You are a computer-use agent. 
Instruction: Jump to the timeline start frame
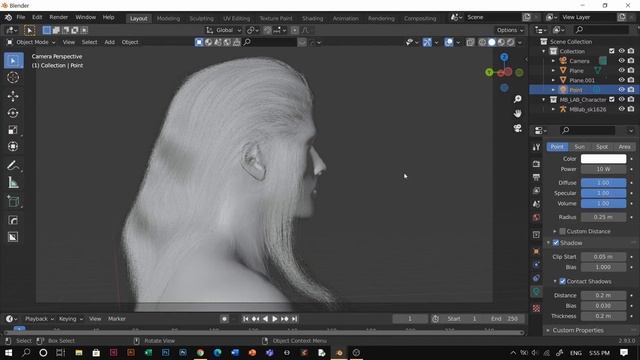245,319
